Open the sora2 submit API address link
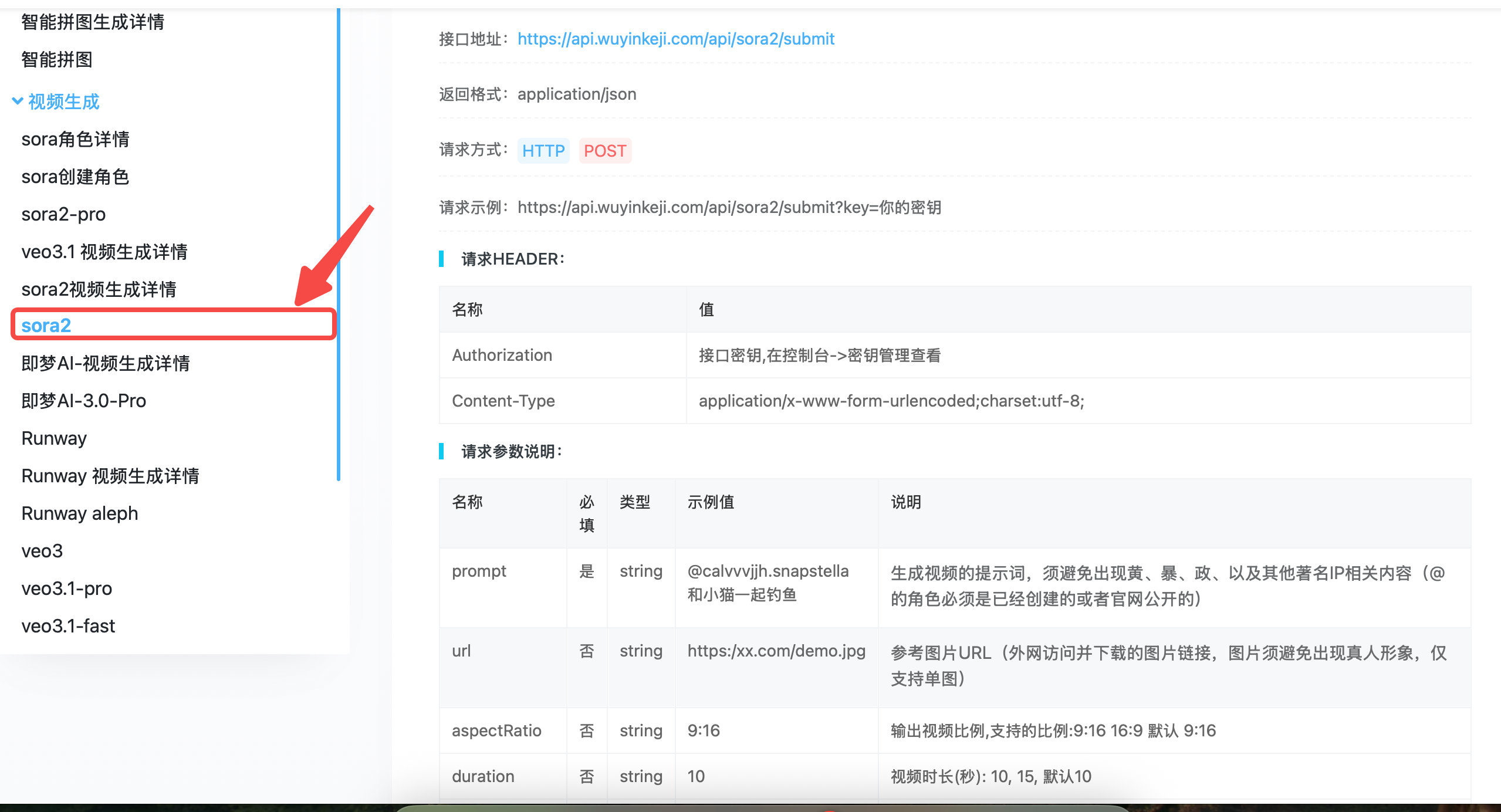Viewport: 1501px width, 812px height. tap(675, 39)
